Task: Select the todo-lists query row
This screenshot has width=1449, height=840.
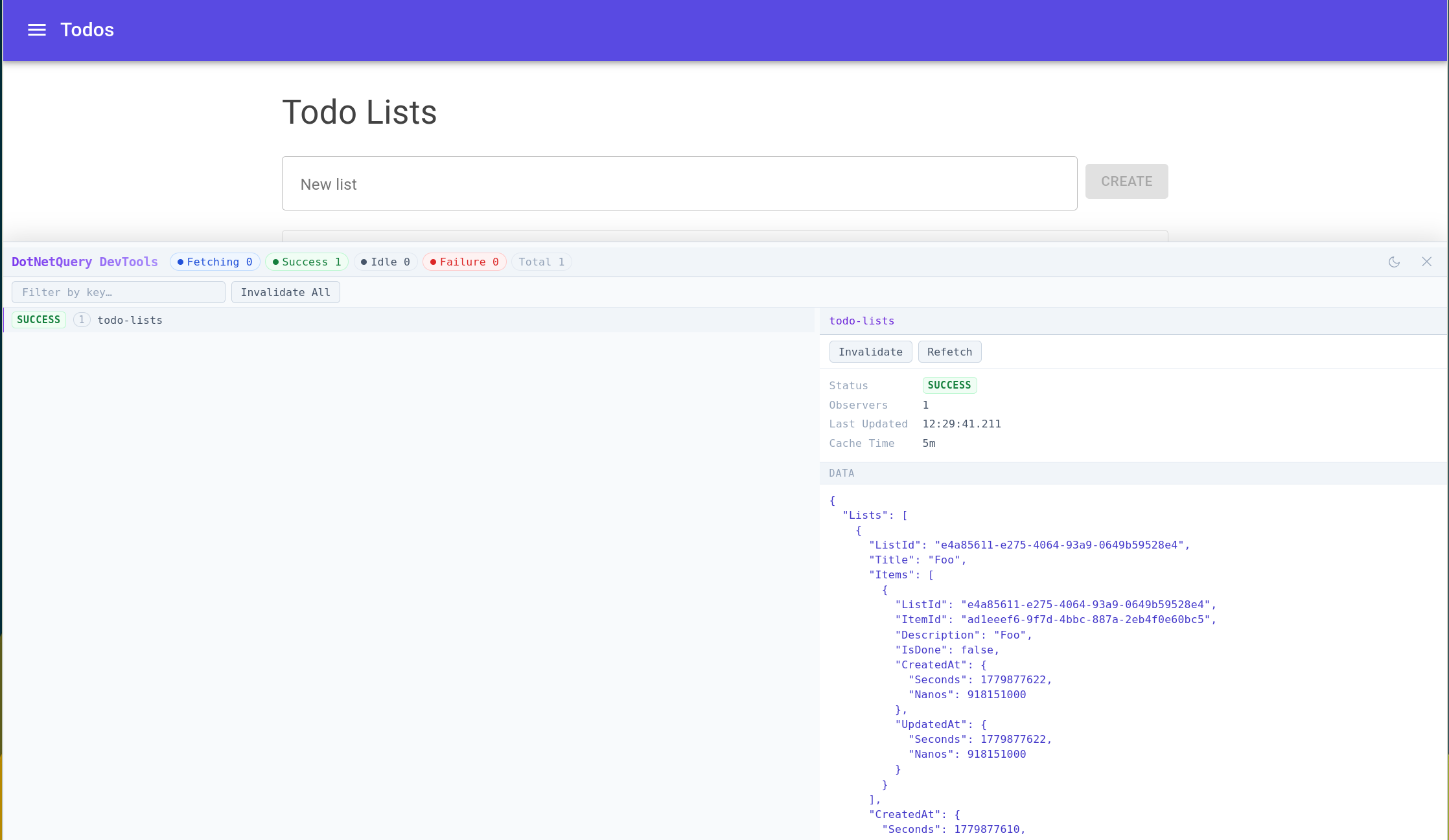Action: tap(409, 320)
